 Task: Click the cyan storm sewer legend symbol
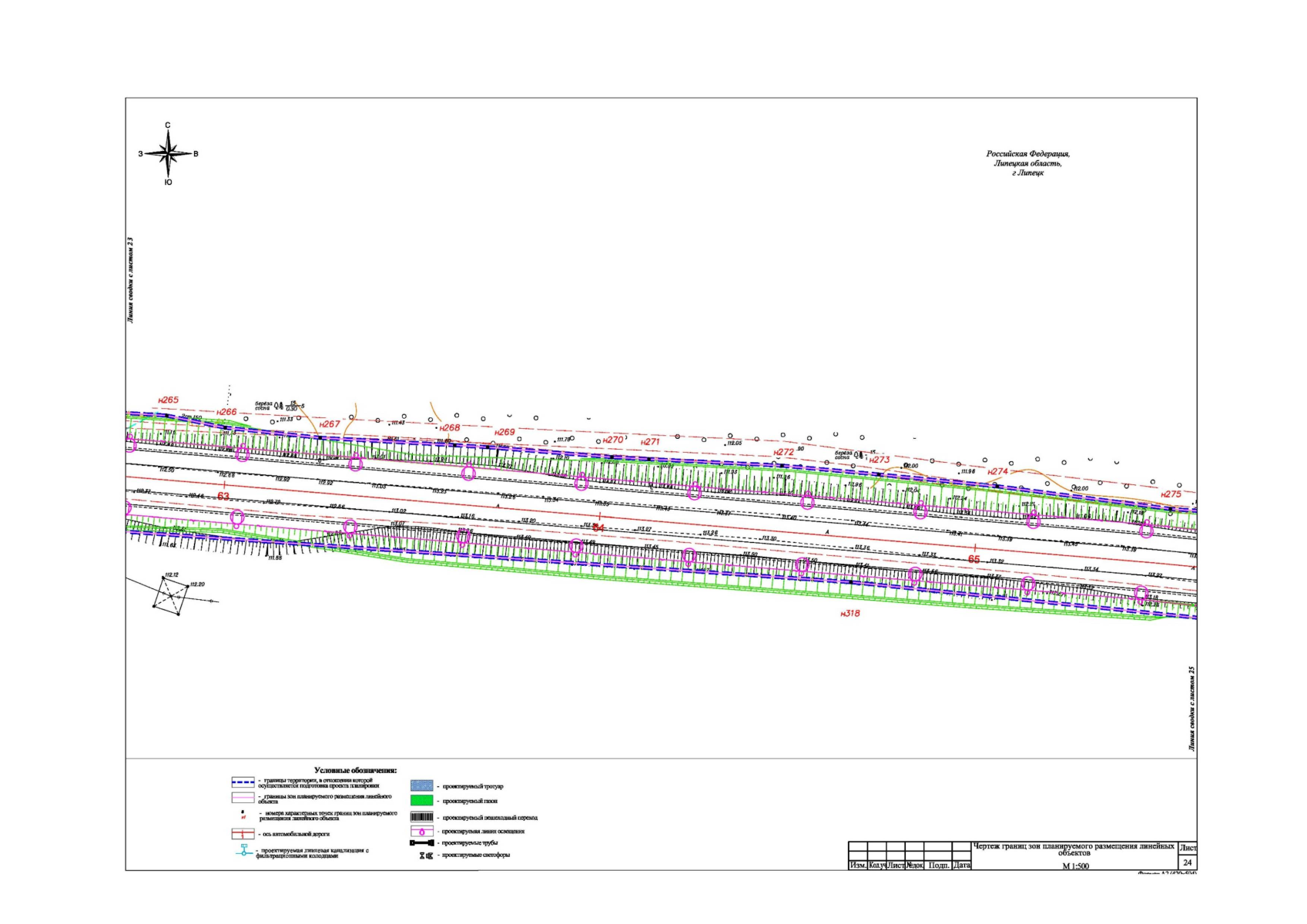(x=244, y=850)
